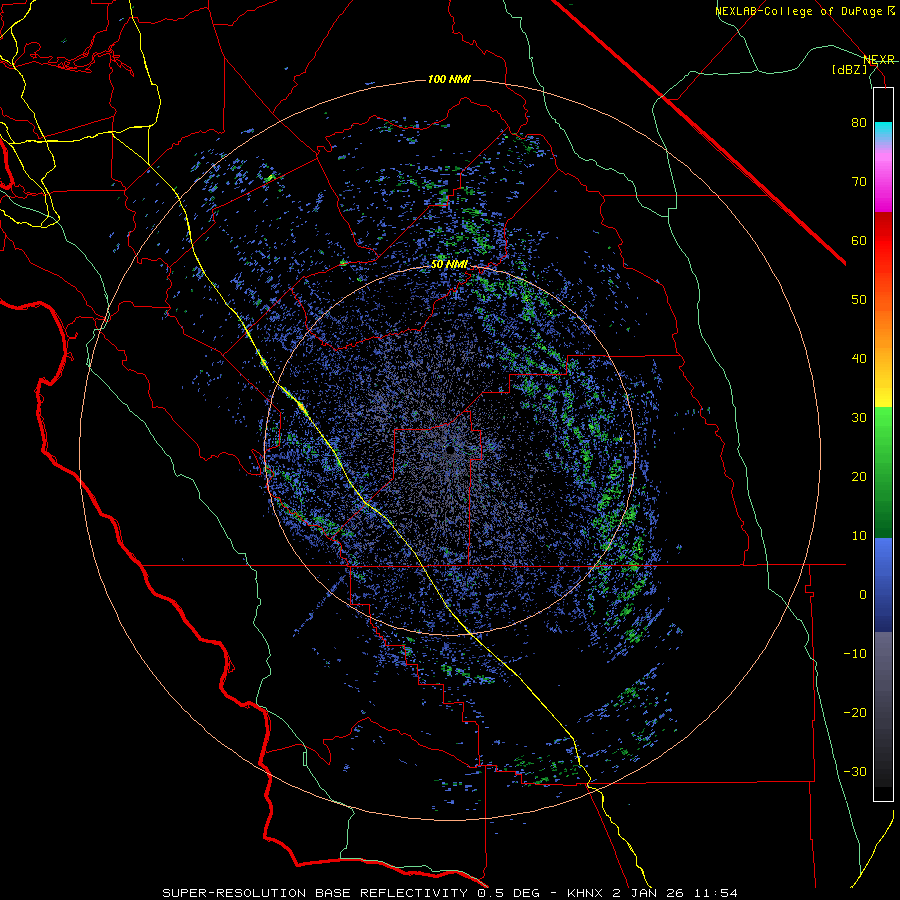Click the reflectivity color bar legend
The height and width of the screenshot is (900, 900).
pyautogui.click(x=883, y=444)
